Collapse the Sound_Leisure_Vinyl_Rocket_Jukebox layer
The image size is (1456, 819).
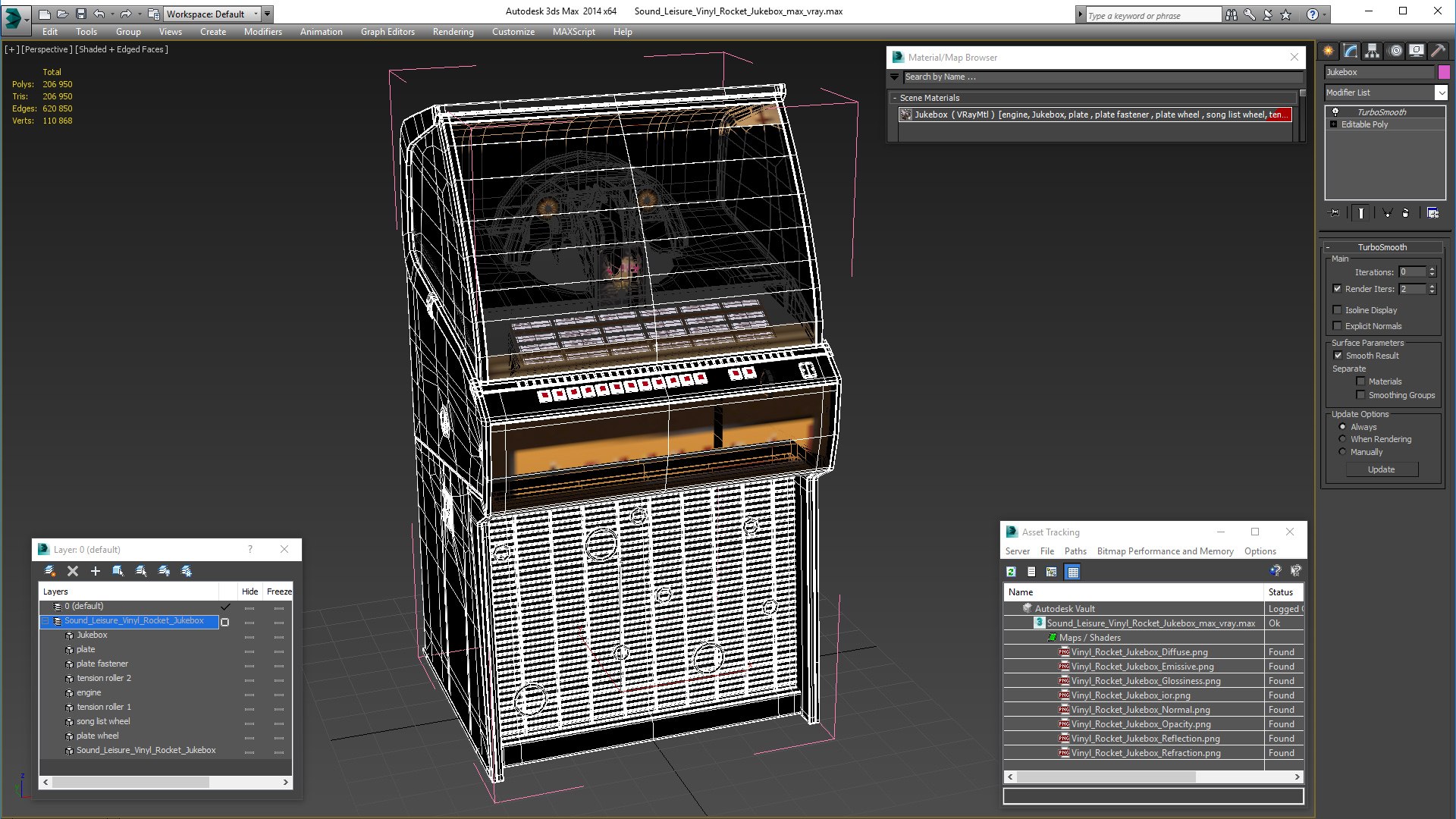click(45, 621)
